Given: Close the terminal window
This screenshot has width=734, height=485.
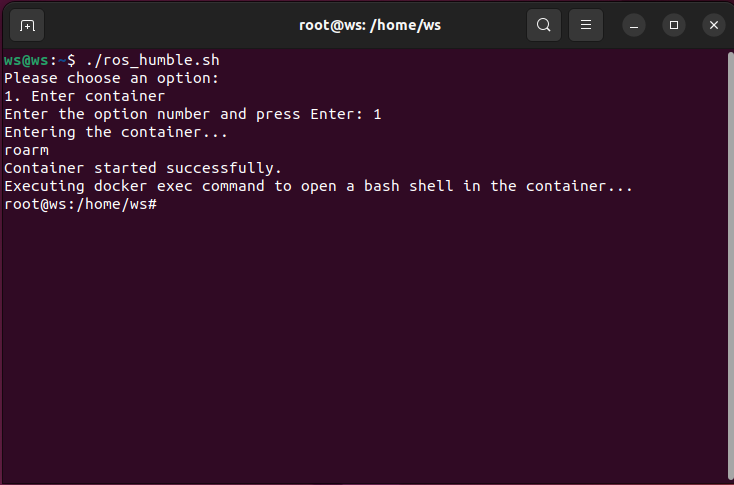Looking at the screenshot, I should point(713,25).
